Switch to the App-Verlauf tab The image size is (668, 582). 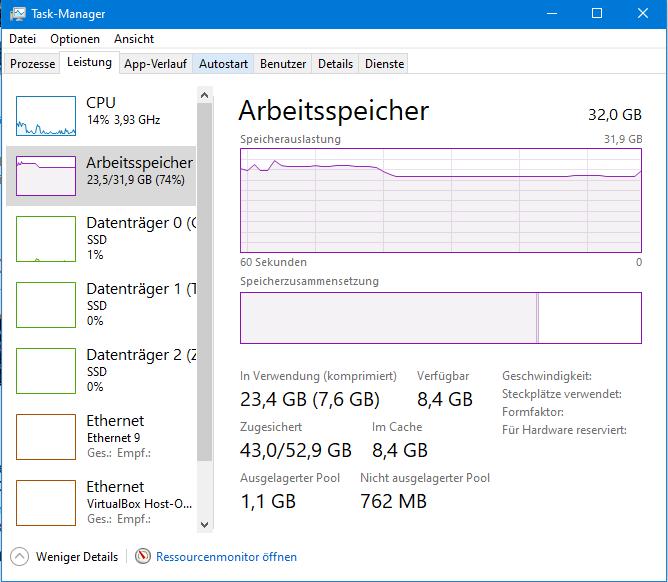click(x=155, y=64)
